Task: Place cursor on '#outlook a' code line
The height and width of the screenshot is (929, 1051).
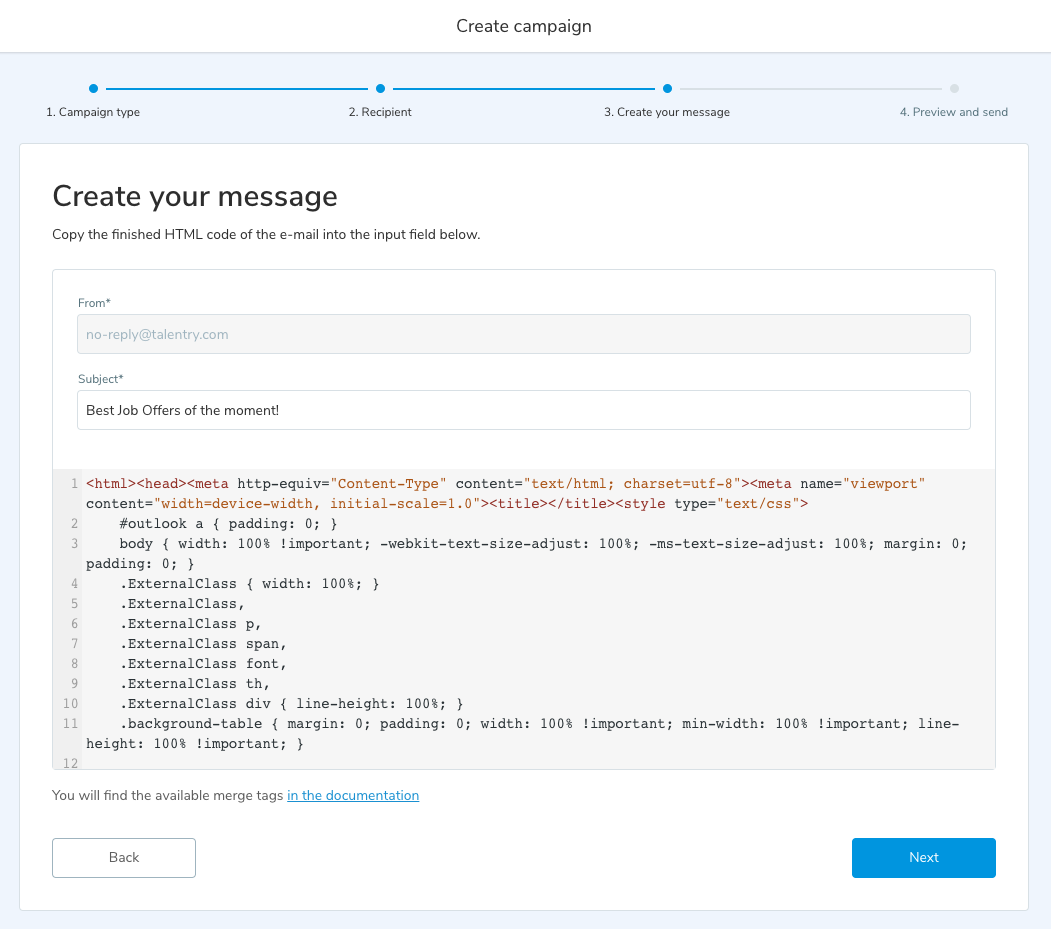Action: [x=228, y=524]
